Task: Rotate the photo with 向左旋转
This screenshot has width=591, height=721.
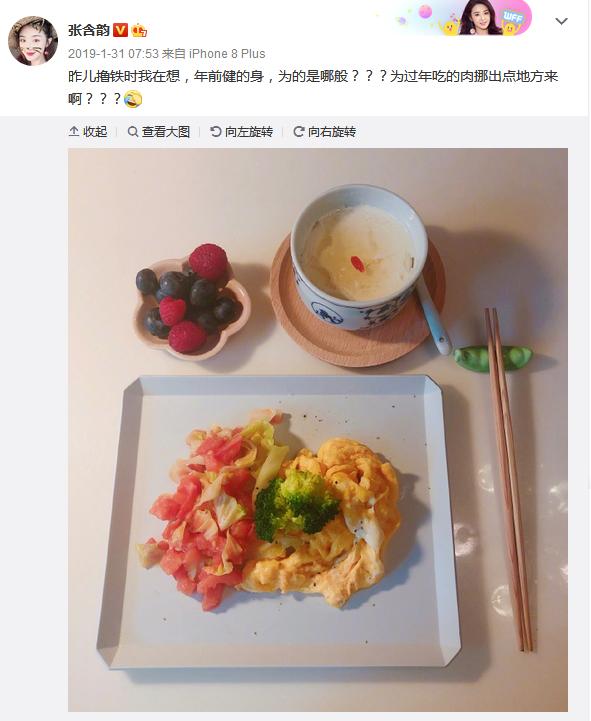Action: click(241, 132)
